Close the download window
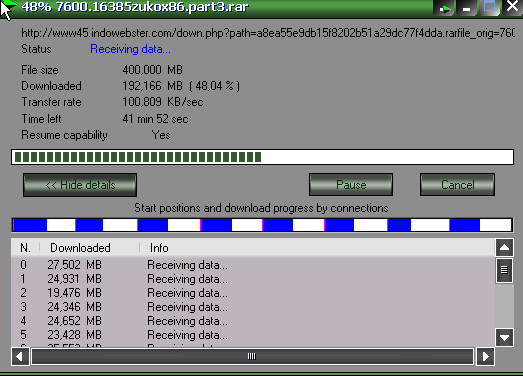This screenshot has width=523, height=376. 513,7
